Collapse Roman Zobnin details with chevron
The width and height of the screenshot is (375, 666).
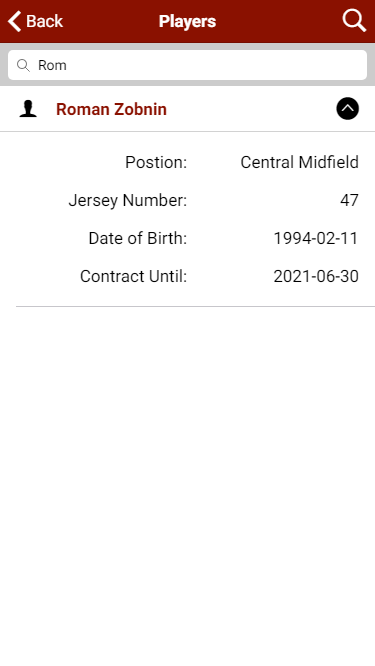click(347, 109)
